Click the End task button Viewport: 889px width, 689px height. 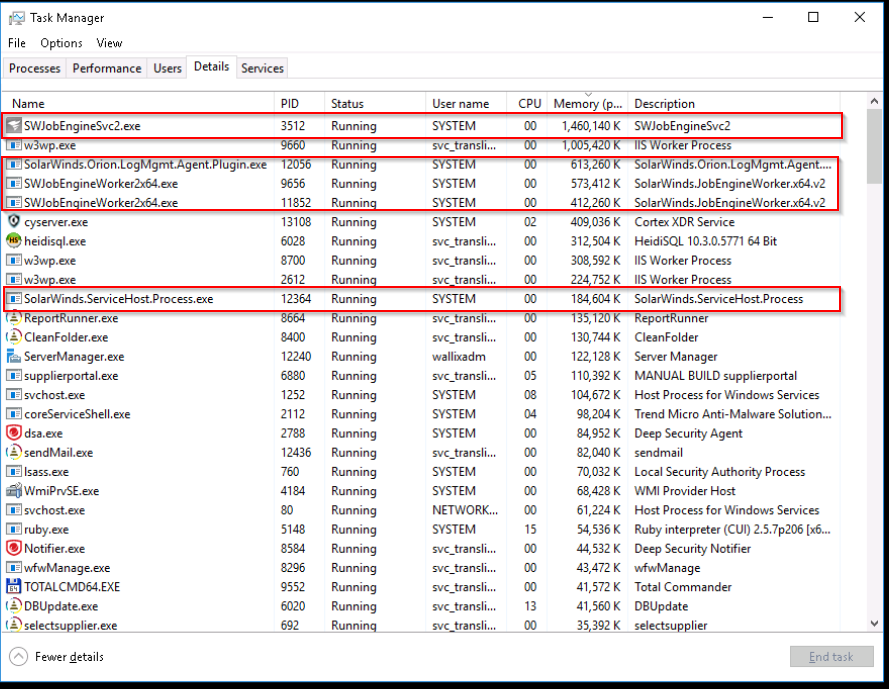coord(831,657)
